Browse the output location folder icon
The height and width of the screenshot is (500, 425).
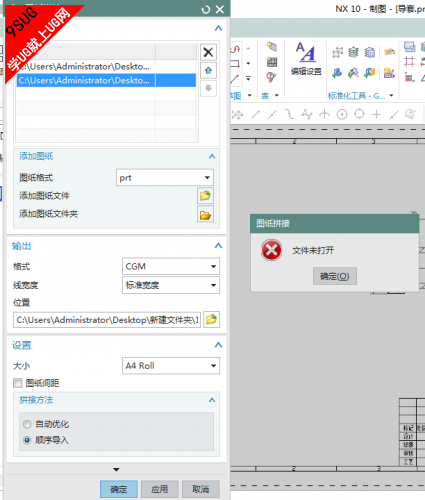[x=211, y=320]
